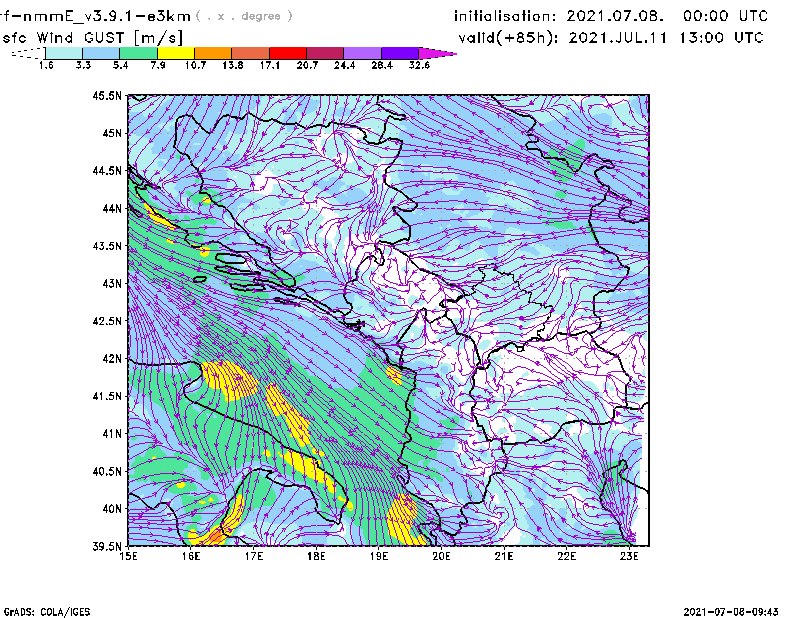Click the '41.5N' latitude label
This screenshot has width=800, height=618.
(x=107, y=396)
